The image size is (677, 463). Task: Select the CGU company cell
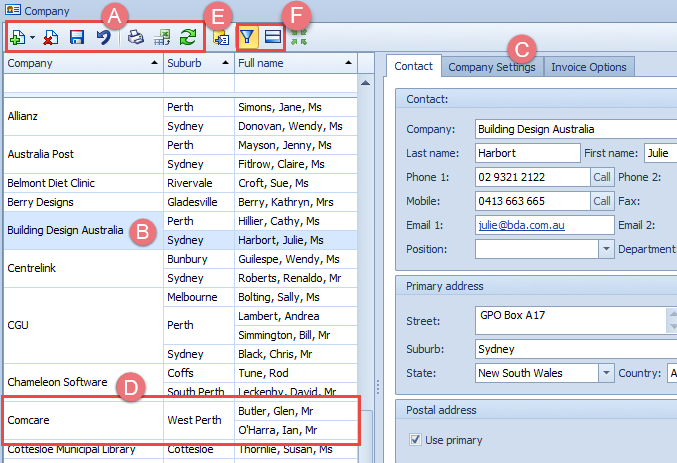click(83, 326)
